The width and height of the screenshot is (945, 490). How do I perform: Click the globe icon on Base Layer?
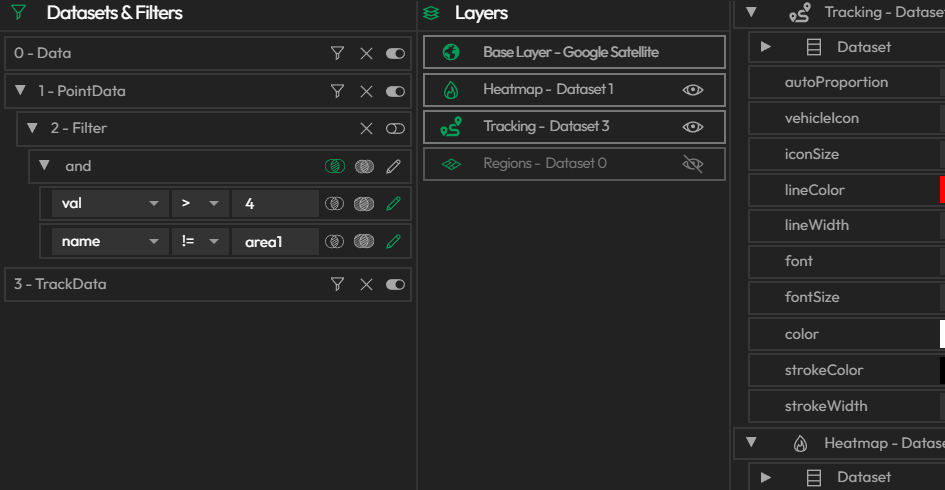tap(451, 52)
